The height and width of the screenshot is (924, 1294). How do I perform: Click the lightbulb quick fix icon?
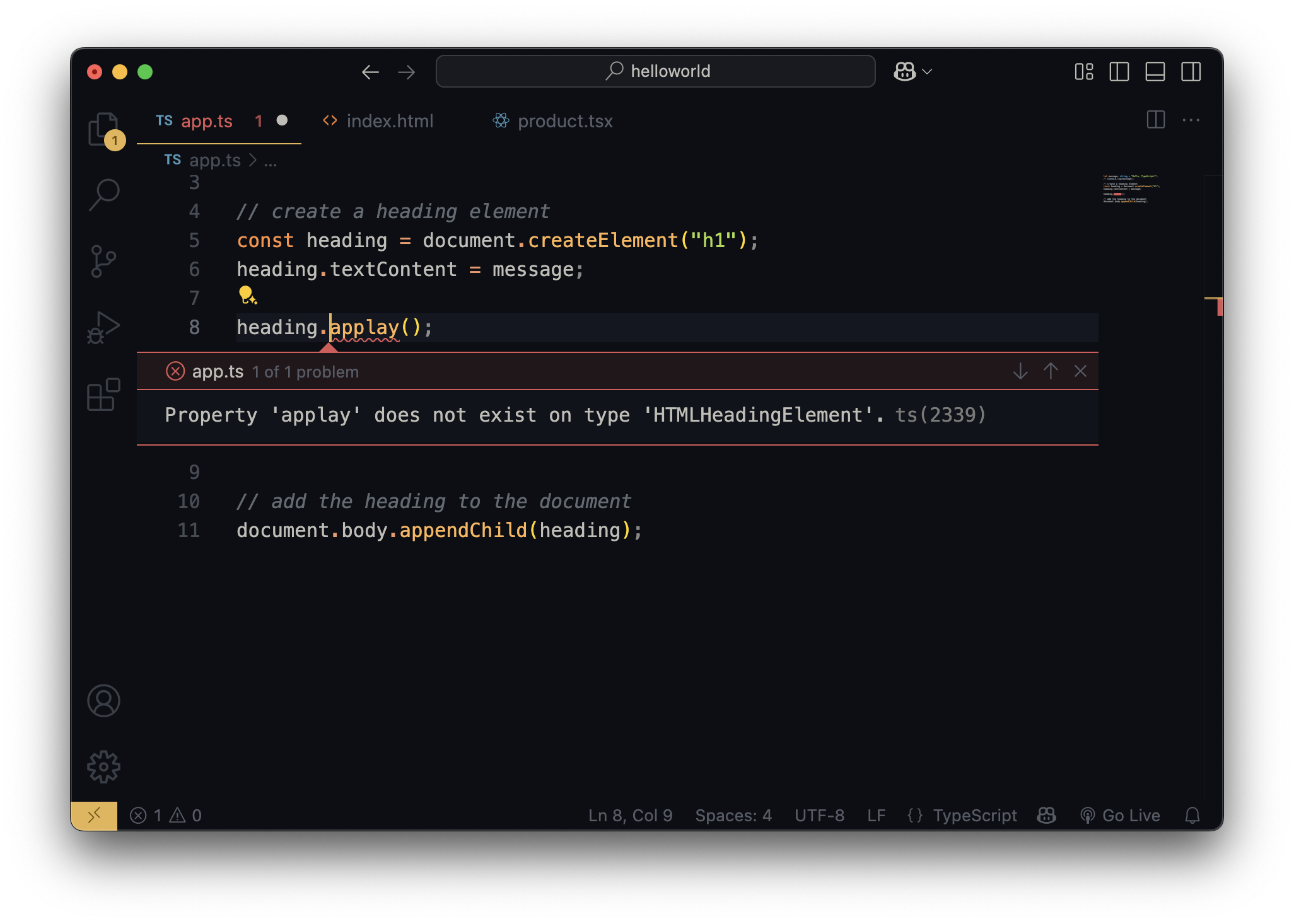pos(247,295)
